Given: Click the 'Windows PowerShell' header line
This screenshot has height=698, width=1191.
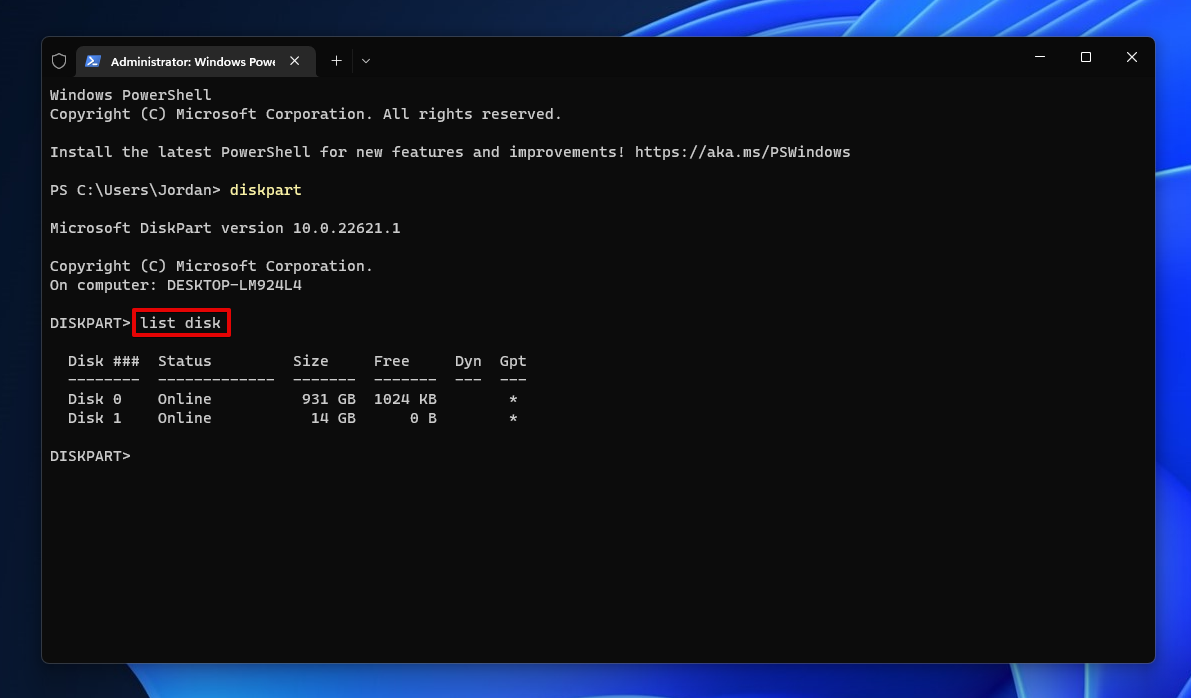Looking at the screenshot, I should 131,95.
